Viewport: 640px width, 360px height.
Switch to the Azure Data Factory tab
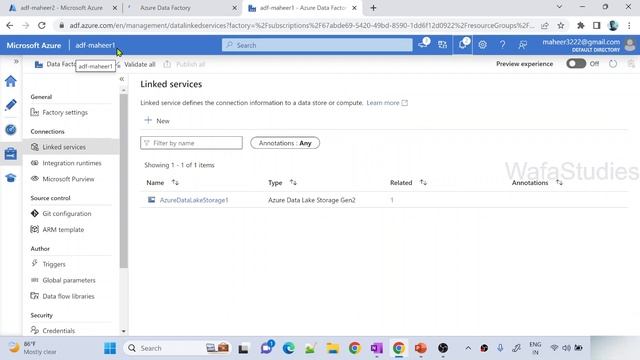click(165, 8)
